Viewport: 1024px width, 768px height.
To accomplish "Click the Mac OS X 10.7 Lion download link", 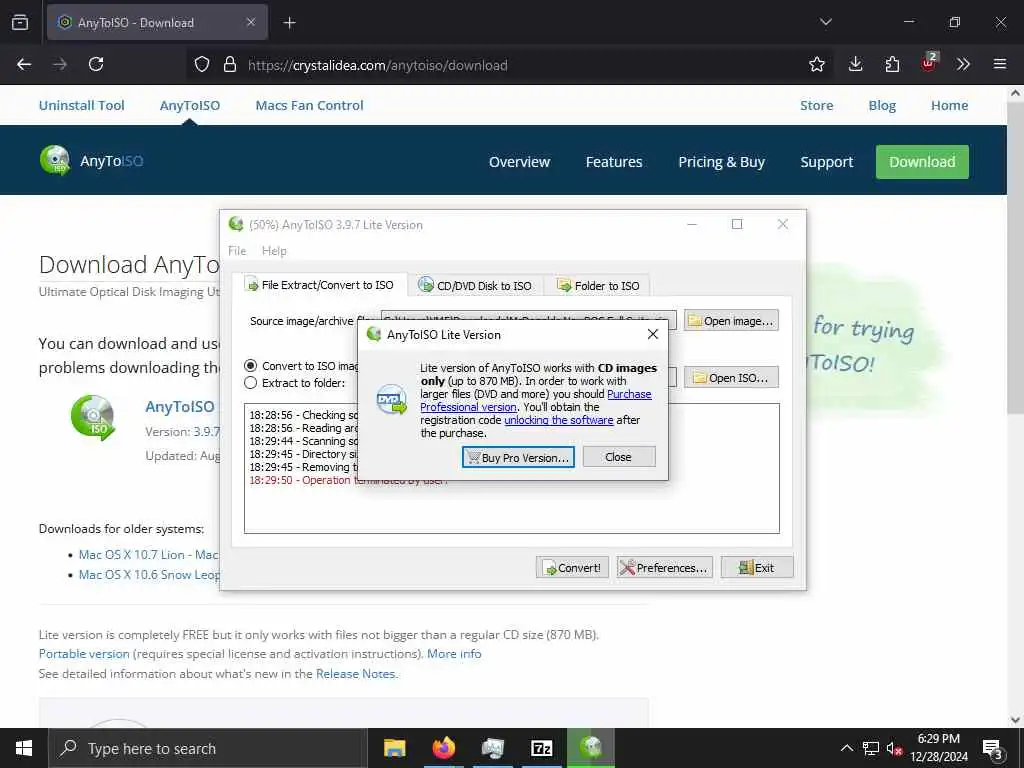I will [149, 554].
